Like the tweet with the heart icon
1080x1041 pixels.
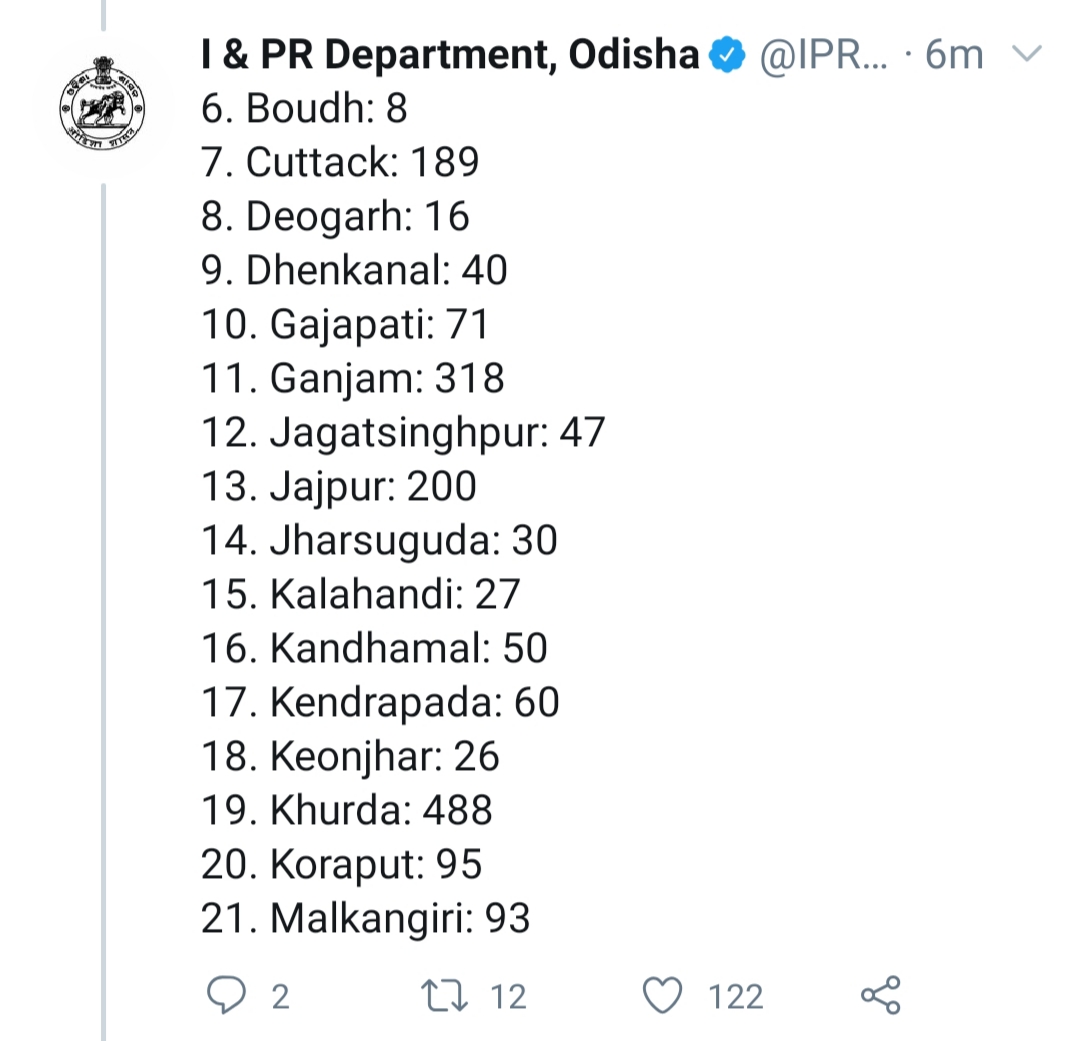(661, 995)
